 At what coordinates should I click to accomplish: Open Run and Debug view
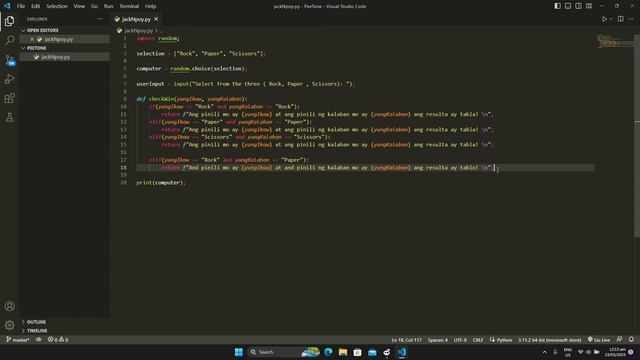tap(9, 79)
